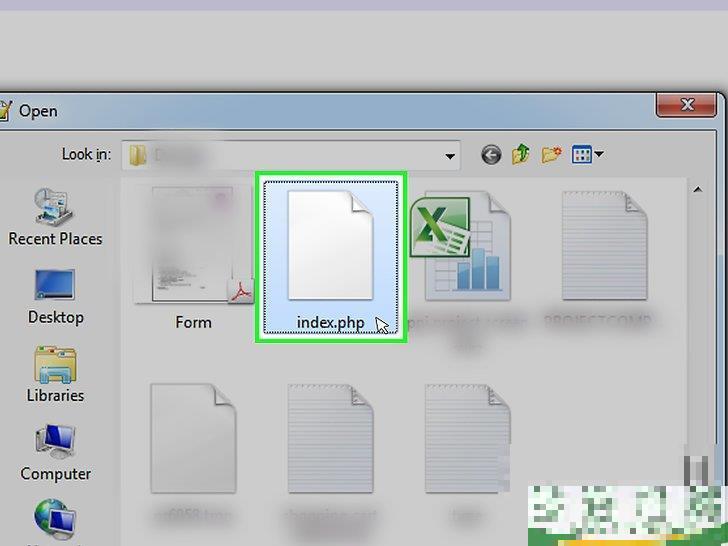Select the Form PDF file
Screen dimensions: 728x546
tap(194, 250)
